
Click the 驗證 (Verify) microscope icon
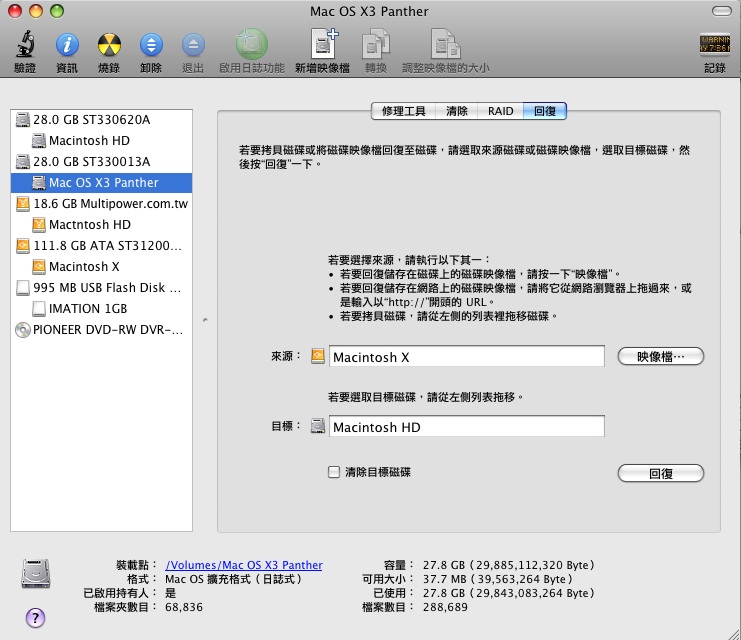[25, 44]
